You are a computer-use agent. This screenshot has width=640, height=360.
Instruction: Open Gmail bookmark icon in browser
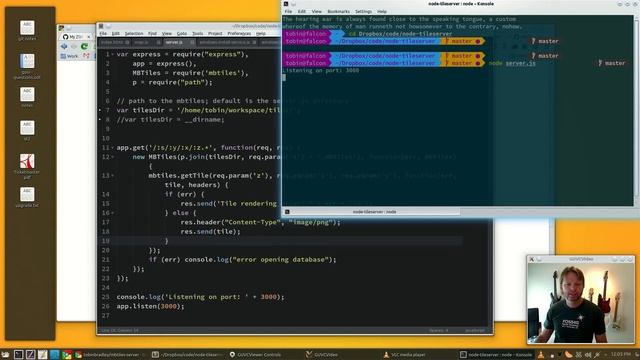(86, 56)
